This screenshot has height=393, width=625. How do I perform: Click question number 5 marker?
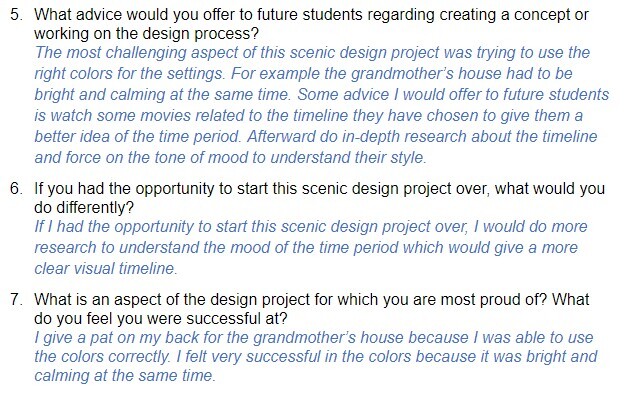pos(16,15)
